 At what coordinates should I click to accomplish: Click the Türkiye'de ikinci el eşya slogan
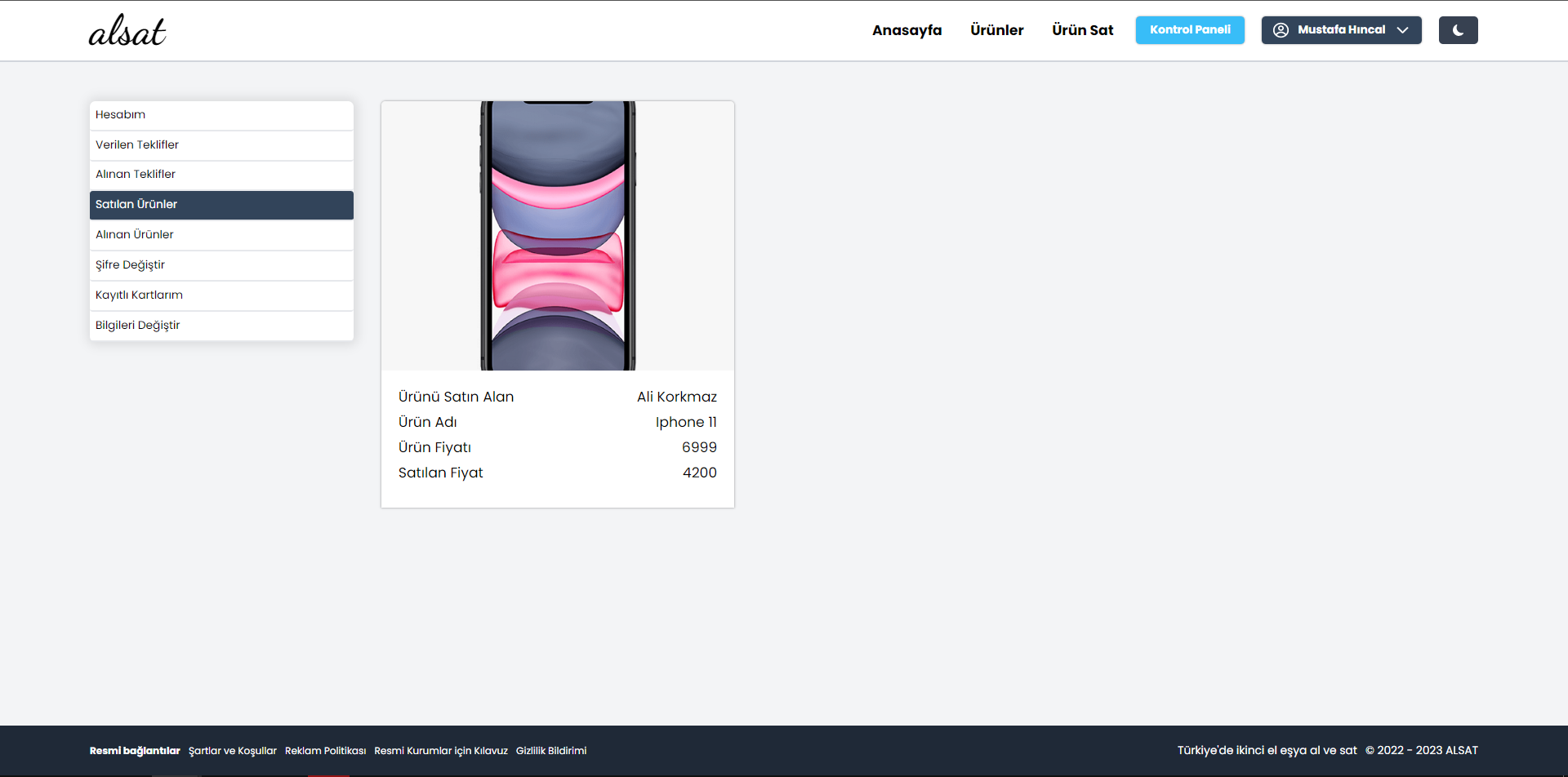coord(1267,750)
